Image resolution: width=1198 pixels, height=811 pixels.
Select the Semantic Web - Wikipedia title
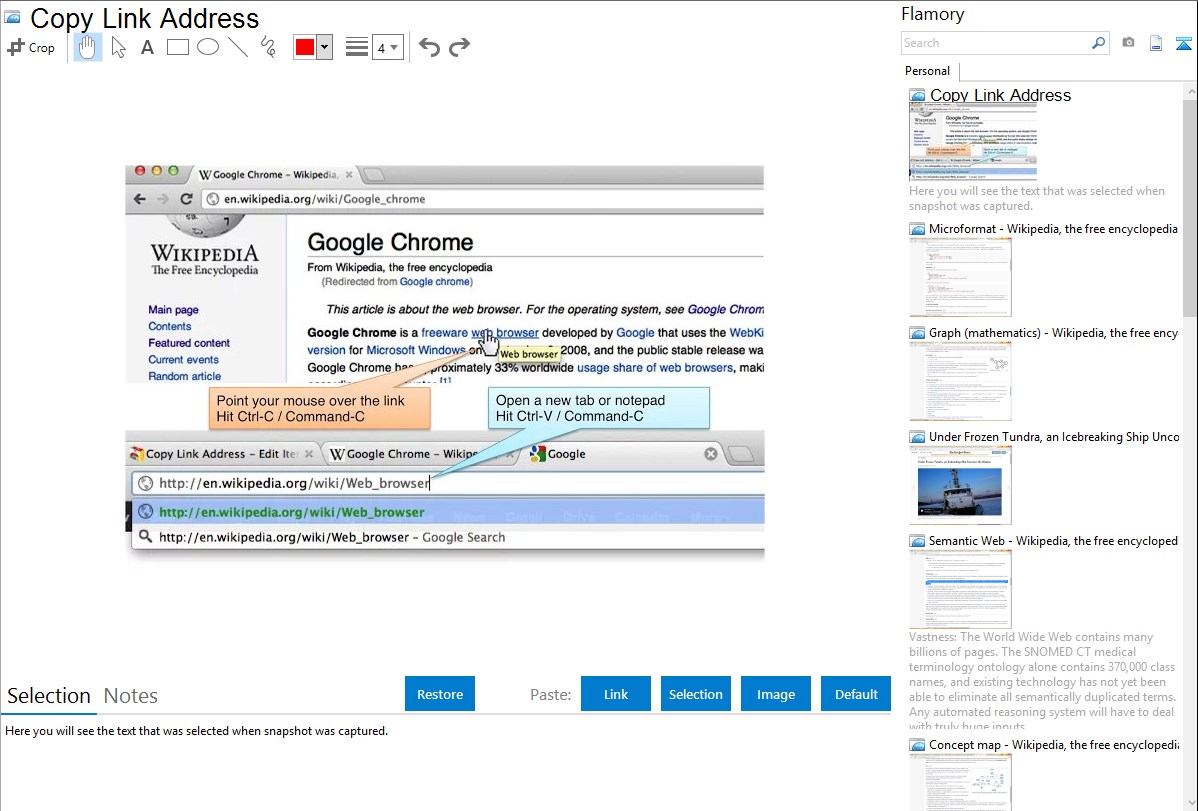pos(1053,540)
